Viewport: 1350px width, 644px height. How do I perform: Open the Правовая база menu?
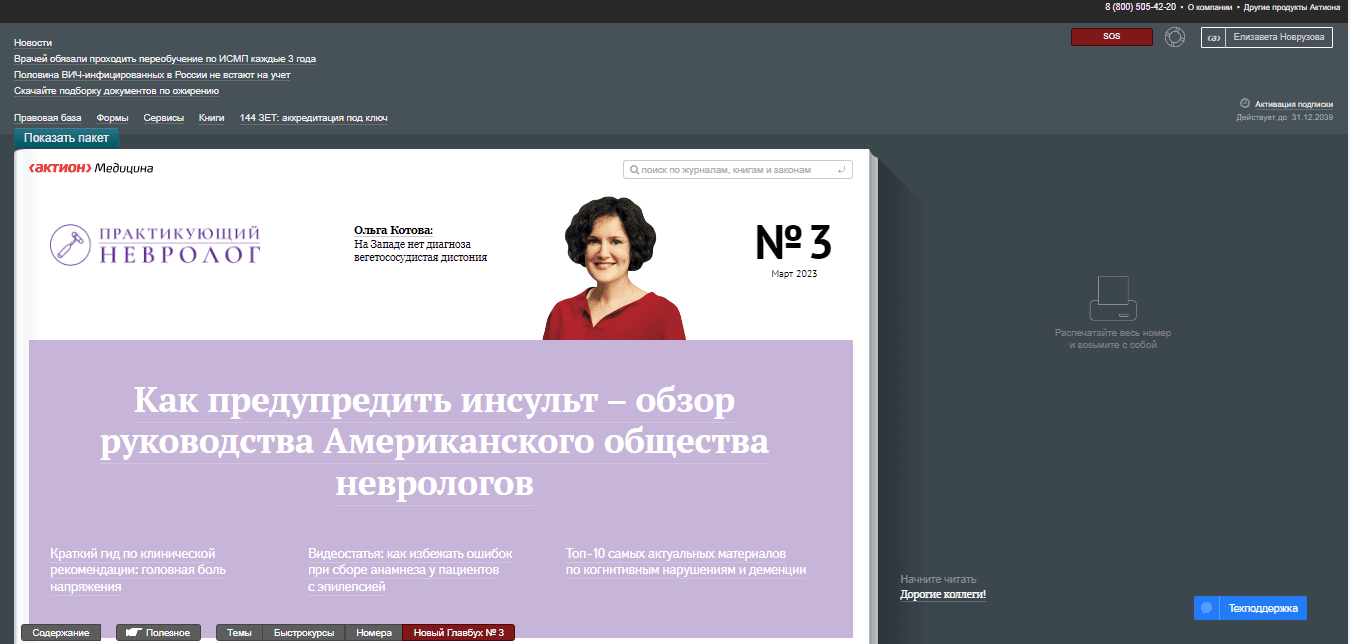pos(48,118)
